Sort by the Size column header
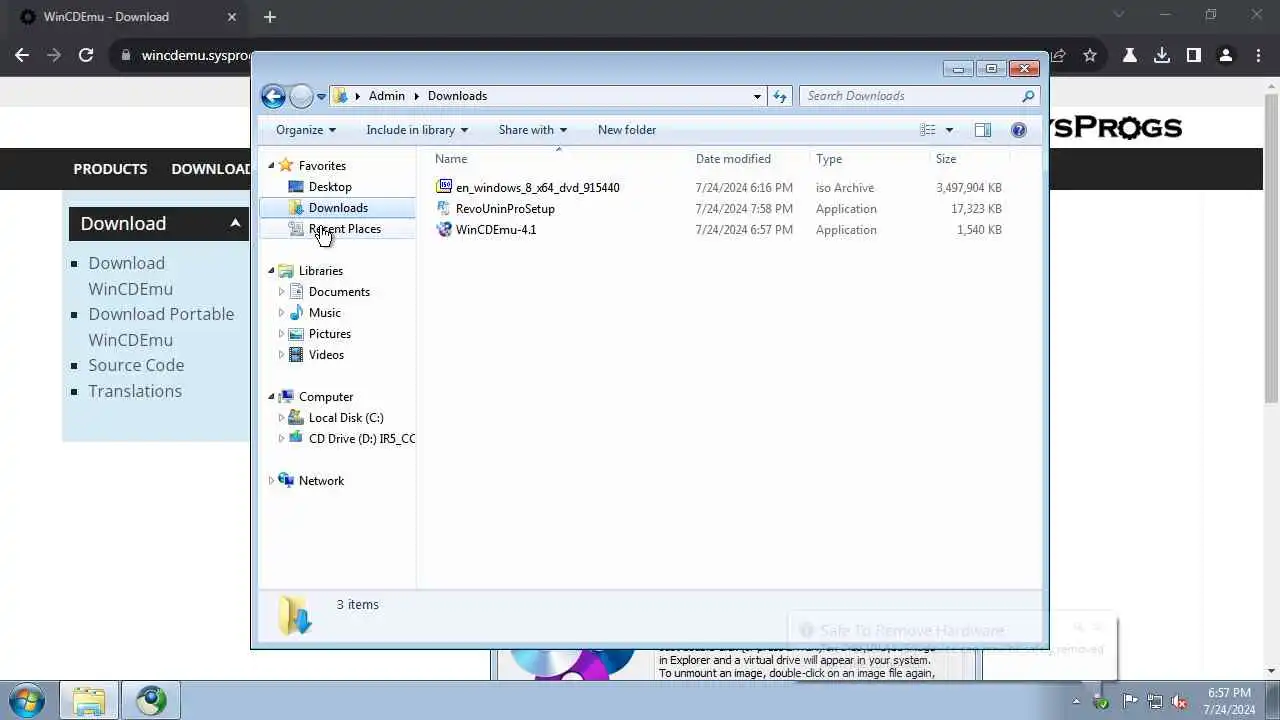 click(x=946, y=159)
